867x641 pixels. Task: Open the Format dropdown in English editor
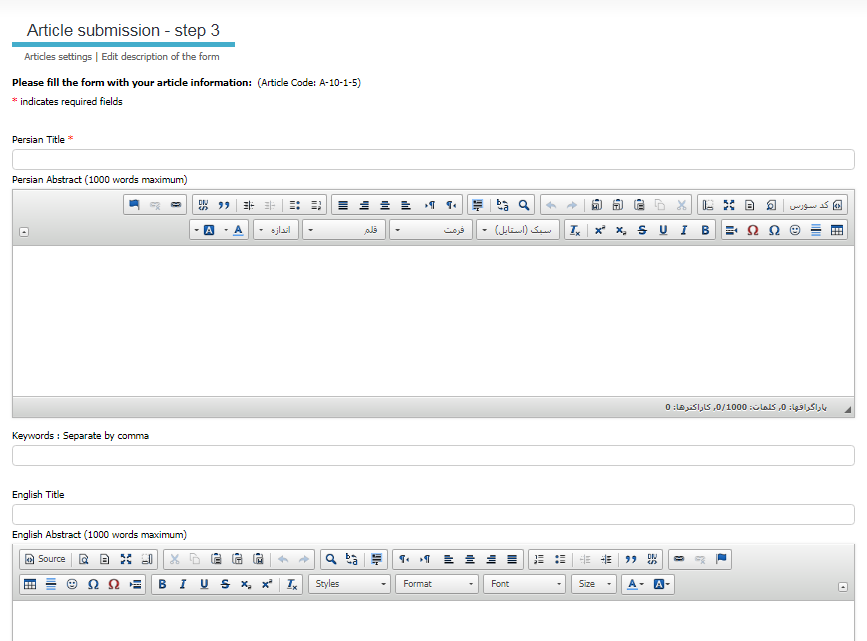(436, 584)
